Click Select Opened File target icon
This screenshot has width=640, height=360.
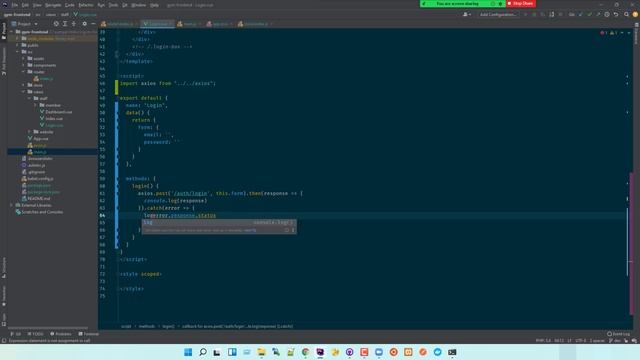pyautogui.click(x=56, y=24)
